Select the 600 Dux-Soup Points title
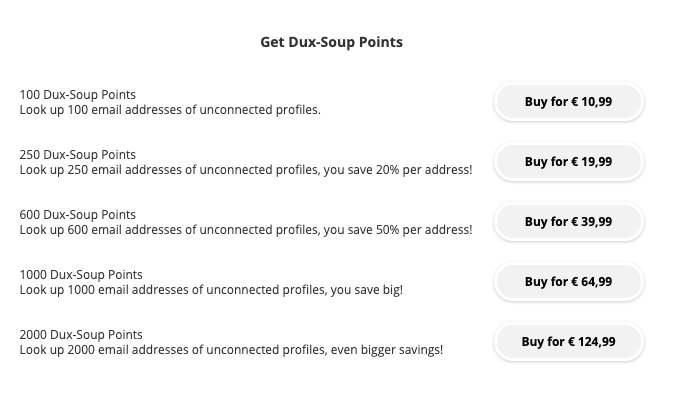This screenshot has height=409, width=679. tap(78, 214)
